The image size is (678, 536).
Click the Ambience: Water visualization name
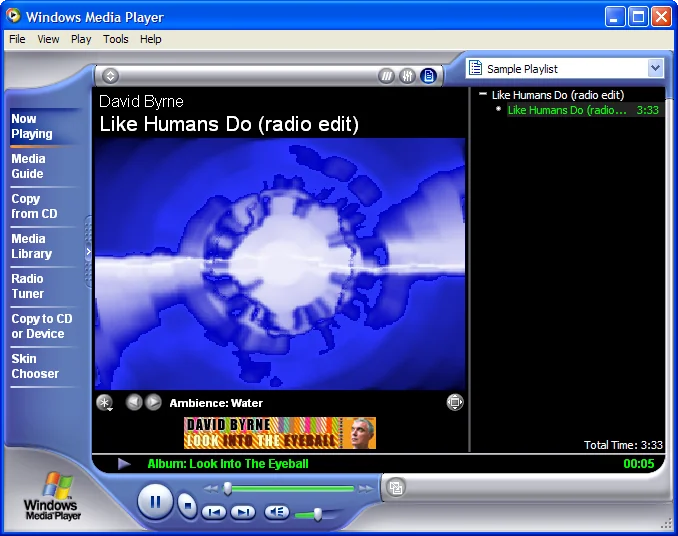point(216,403)
